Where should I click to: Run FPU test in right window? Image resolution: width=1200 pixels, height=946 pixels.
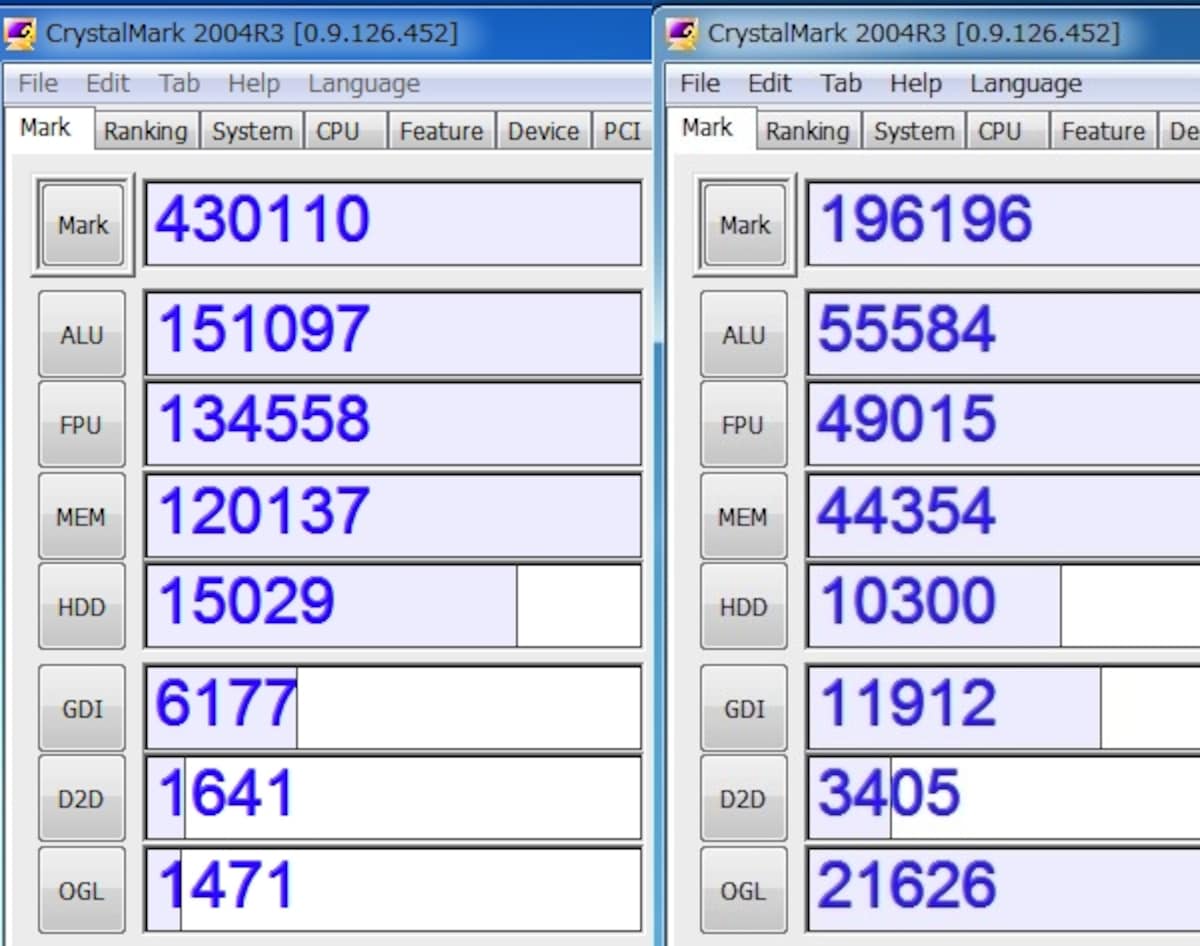pos(744,424)
